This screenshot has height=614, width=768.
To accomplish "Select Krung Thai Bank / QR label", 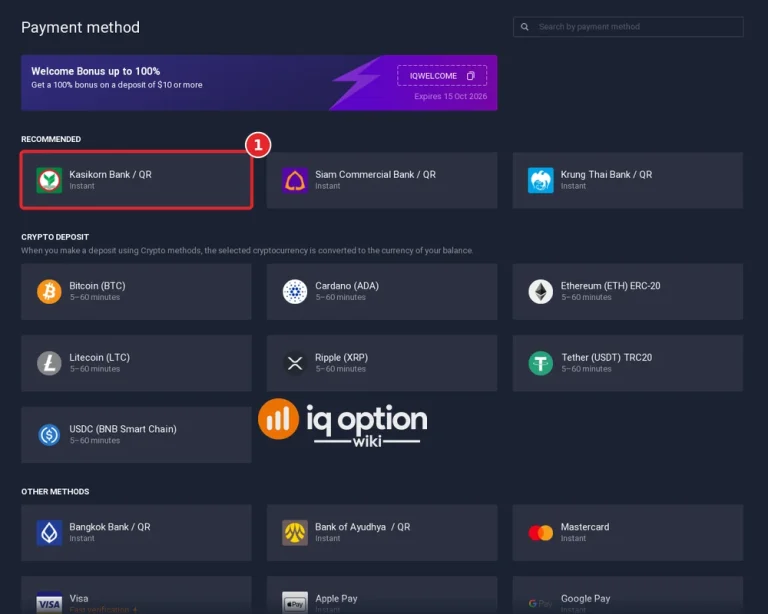I will pos(606,174).
